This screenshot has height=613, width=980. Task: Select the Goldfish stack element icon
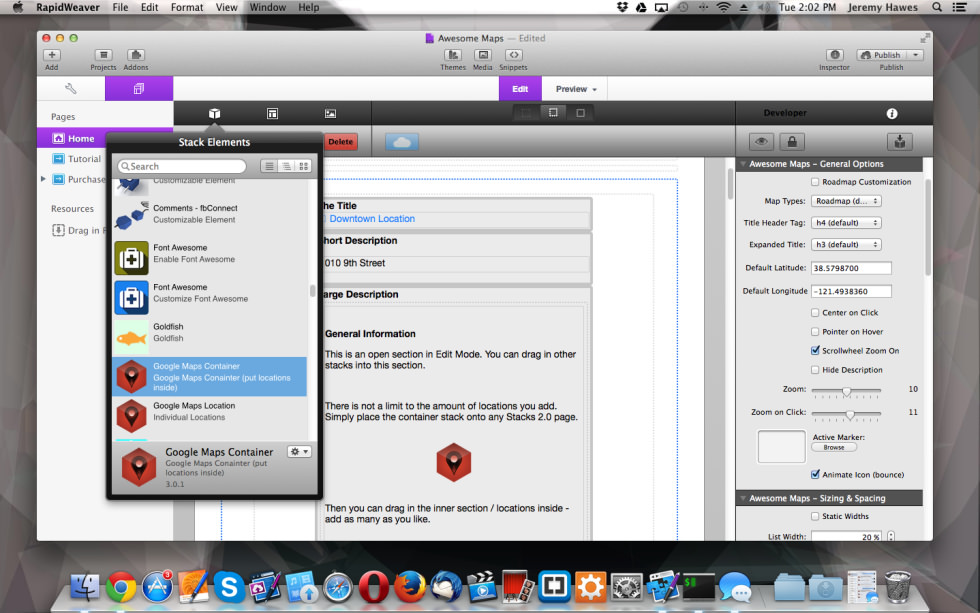coord(131,337)
